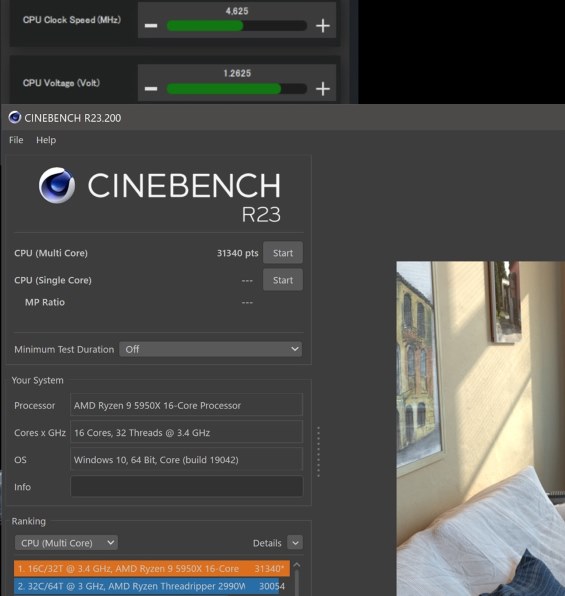Viewport: 565px width, 596px height.
Task: Click the Processor field showing AMD Ryzen 9 5950X
Action: (187, 405)
